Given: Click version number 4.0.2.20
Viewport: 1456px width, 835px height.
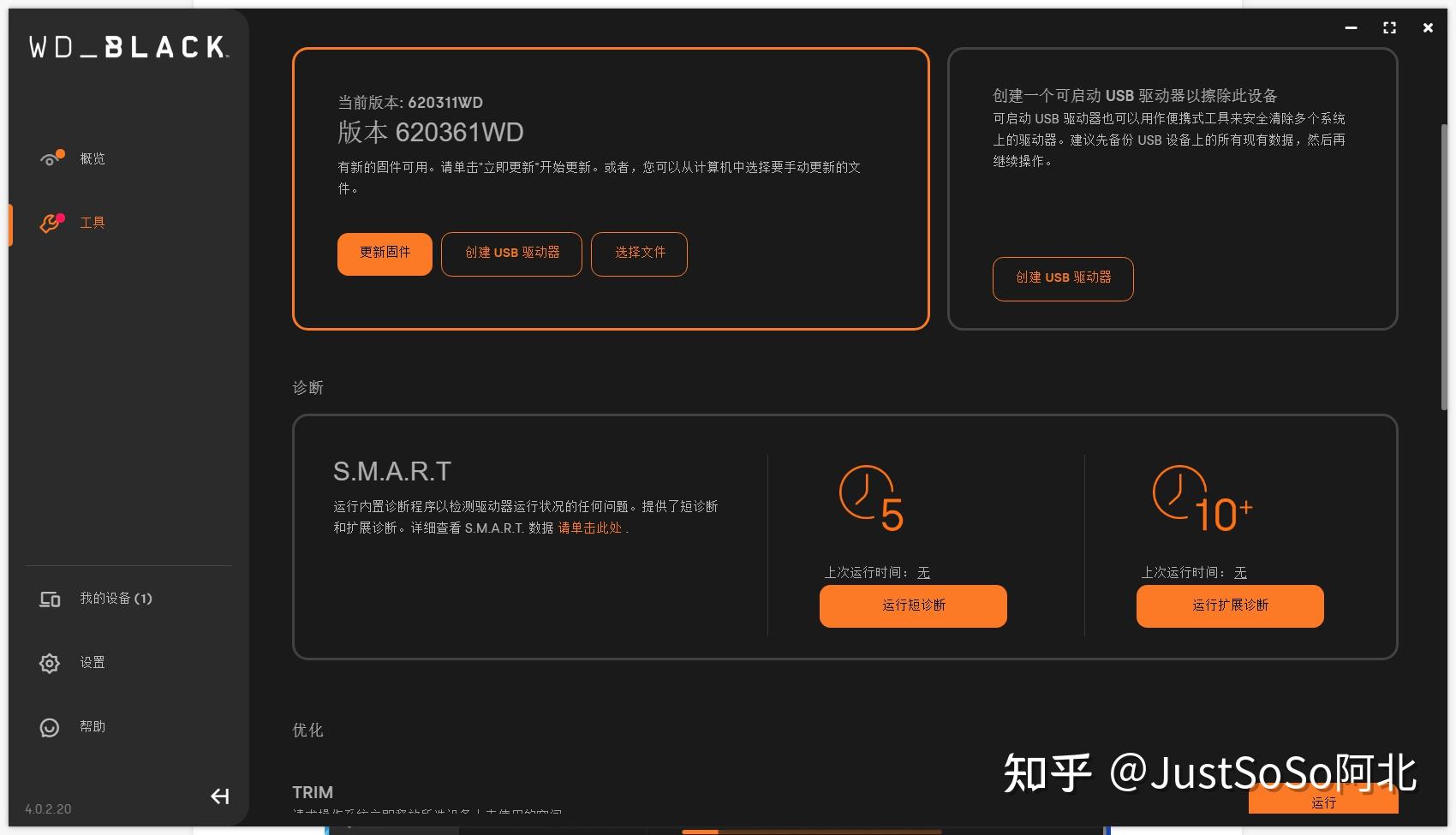Looking at the screenshot, I should coord(48,809).
